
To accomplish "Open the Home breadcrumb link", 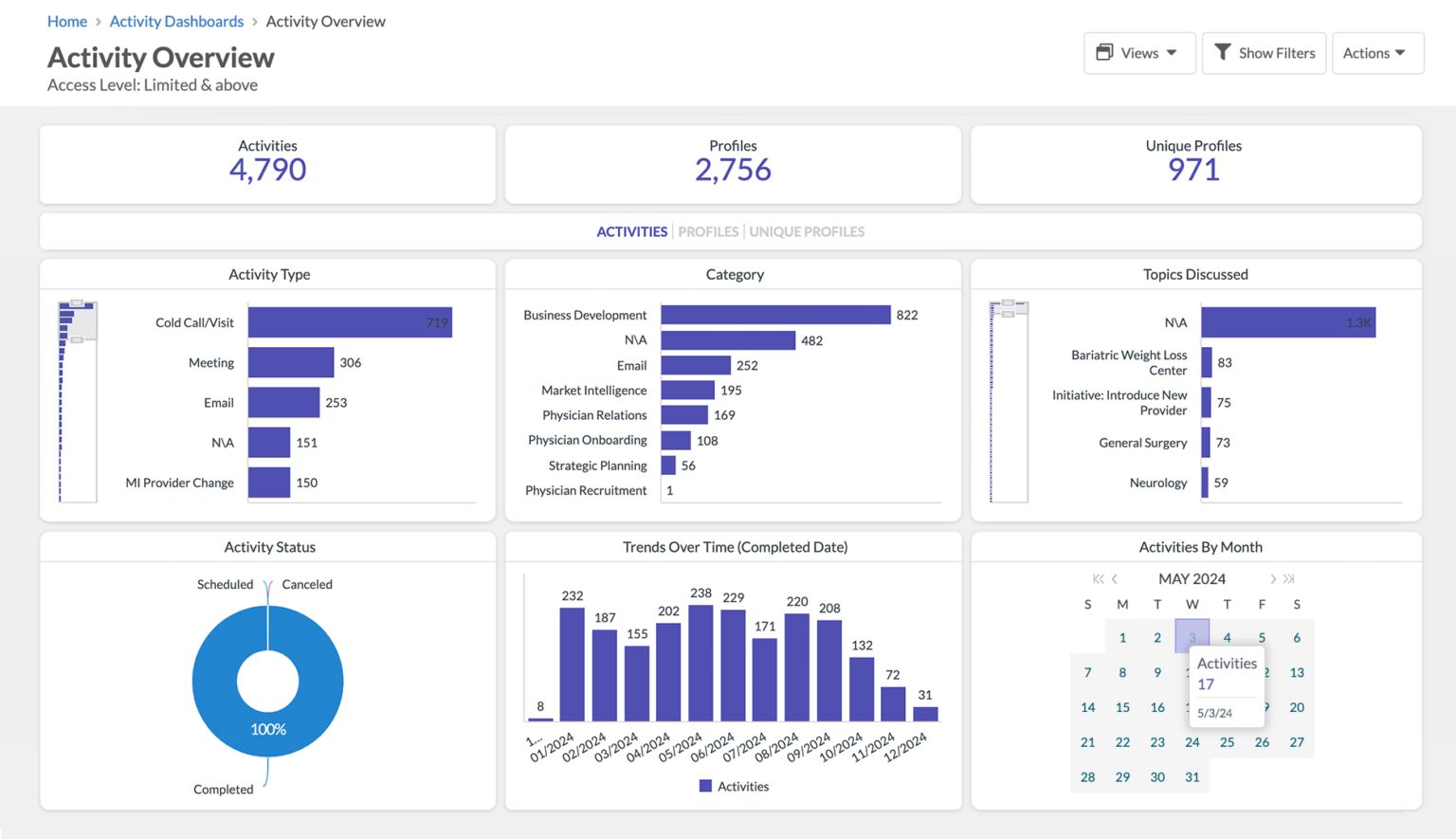I will (x=66, y=21).
